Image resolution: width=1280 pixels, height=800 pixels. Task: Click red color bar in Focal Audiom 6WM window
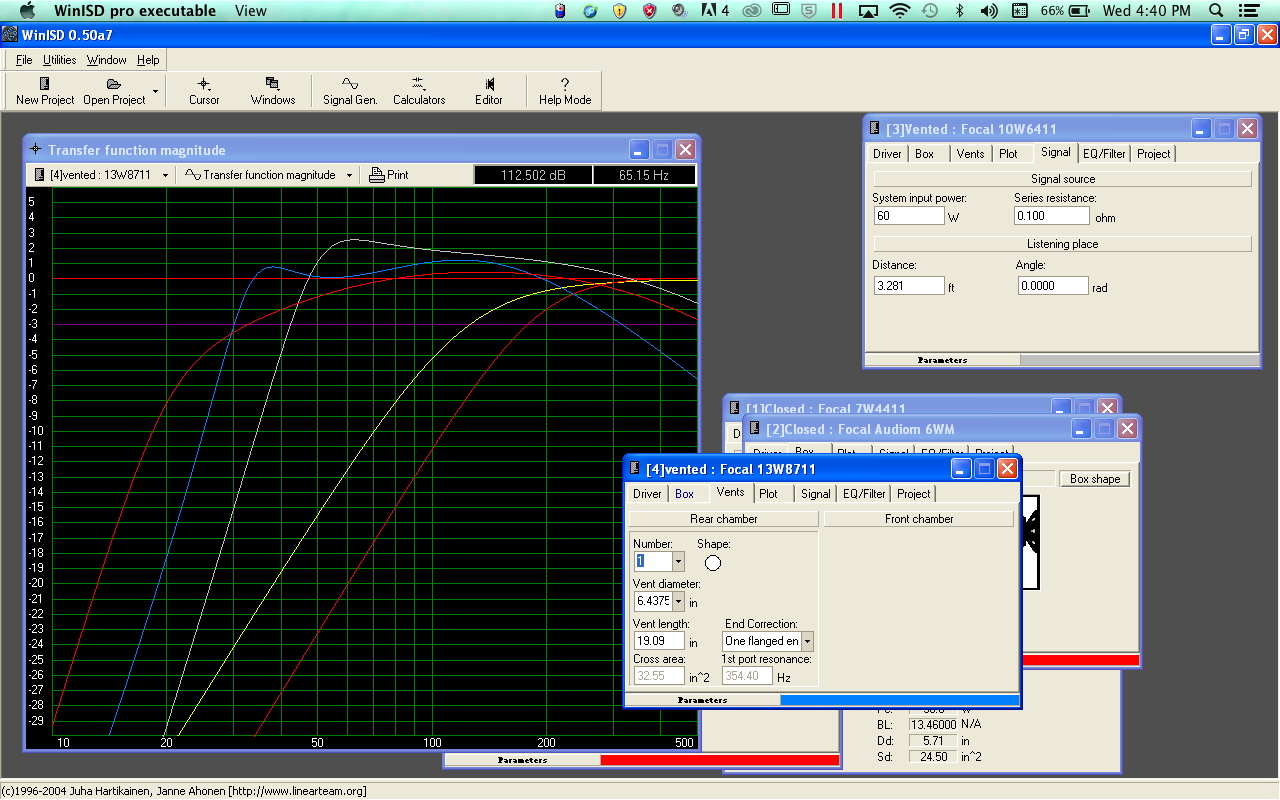tap(1080, 660)
